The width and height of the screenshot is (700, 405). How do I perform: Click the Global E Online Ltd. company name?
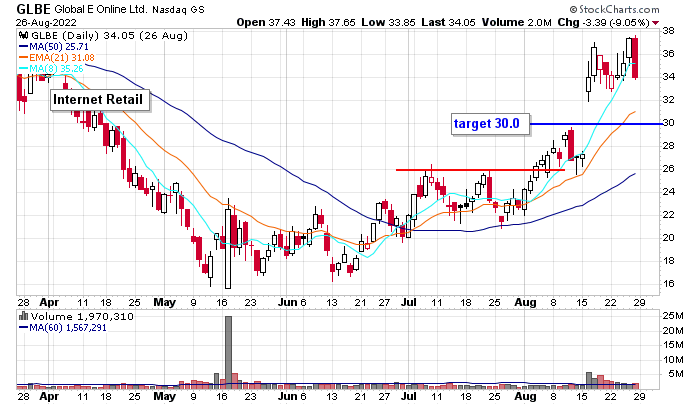101,9
